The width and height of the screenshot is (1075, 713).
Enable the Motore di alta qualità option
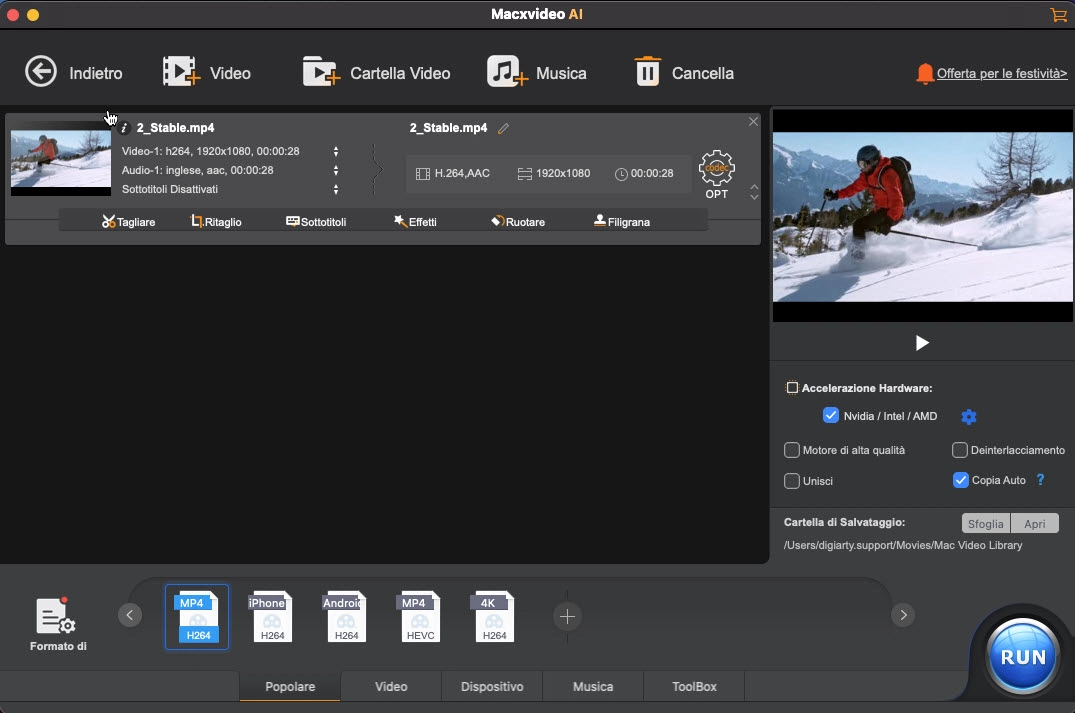pos(791,450)
